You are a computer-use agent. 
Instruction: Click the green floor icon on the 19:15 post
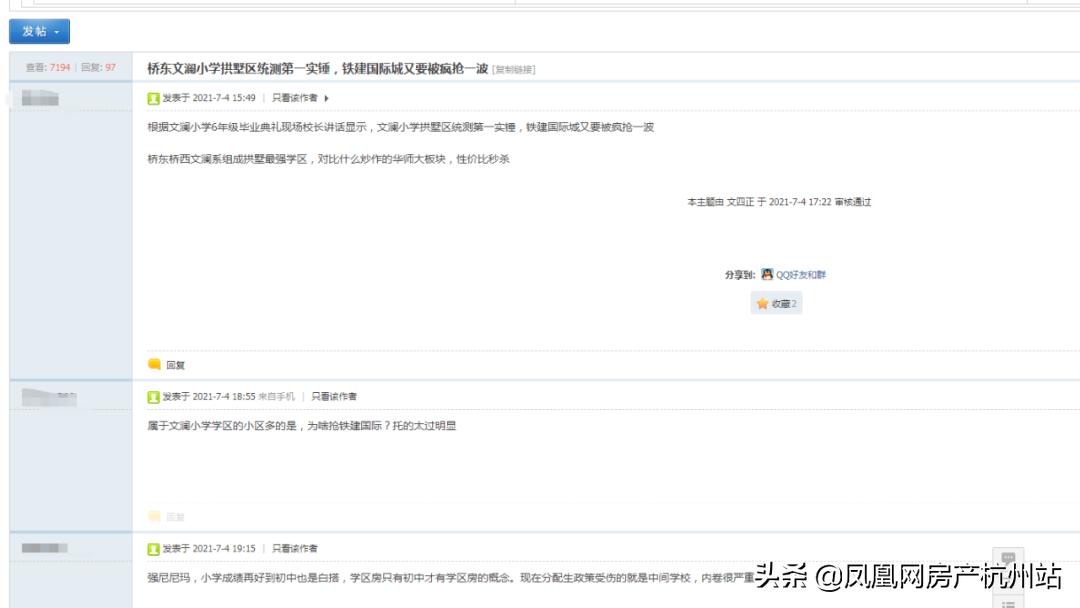[153, 548]
